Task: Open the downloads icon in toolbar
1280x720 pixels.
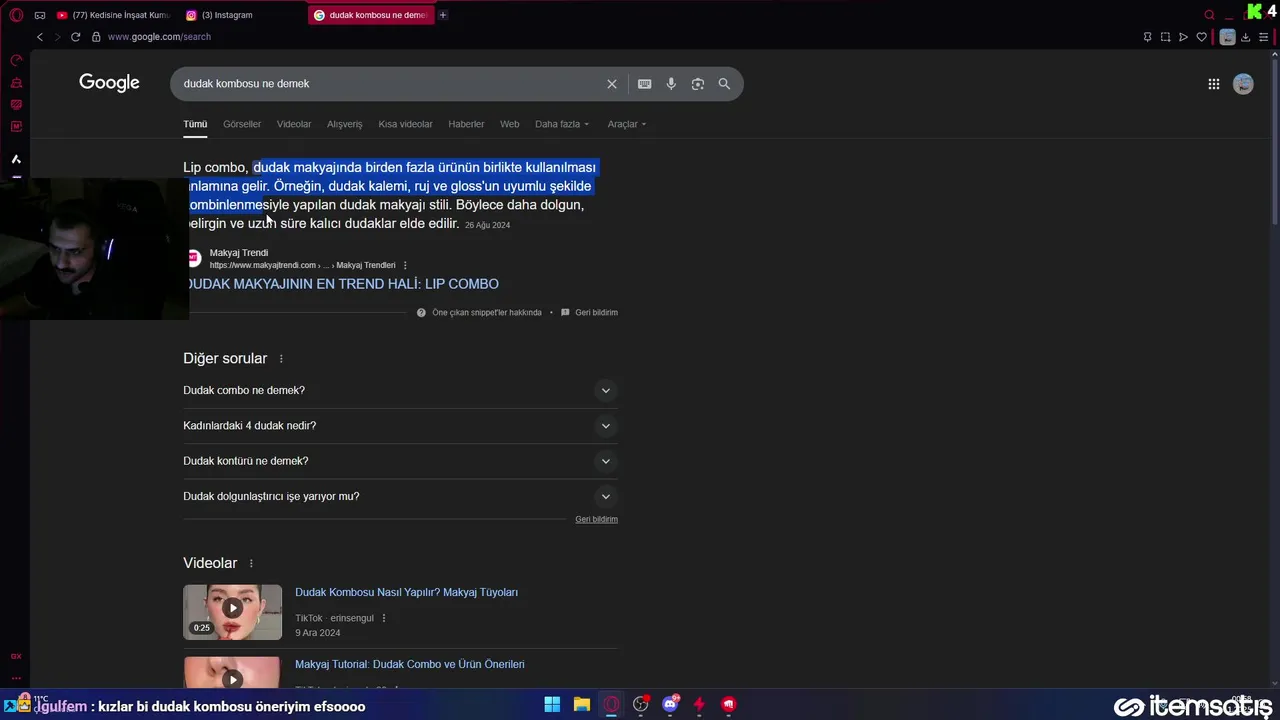Action: coord(1245,37)
